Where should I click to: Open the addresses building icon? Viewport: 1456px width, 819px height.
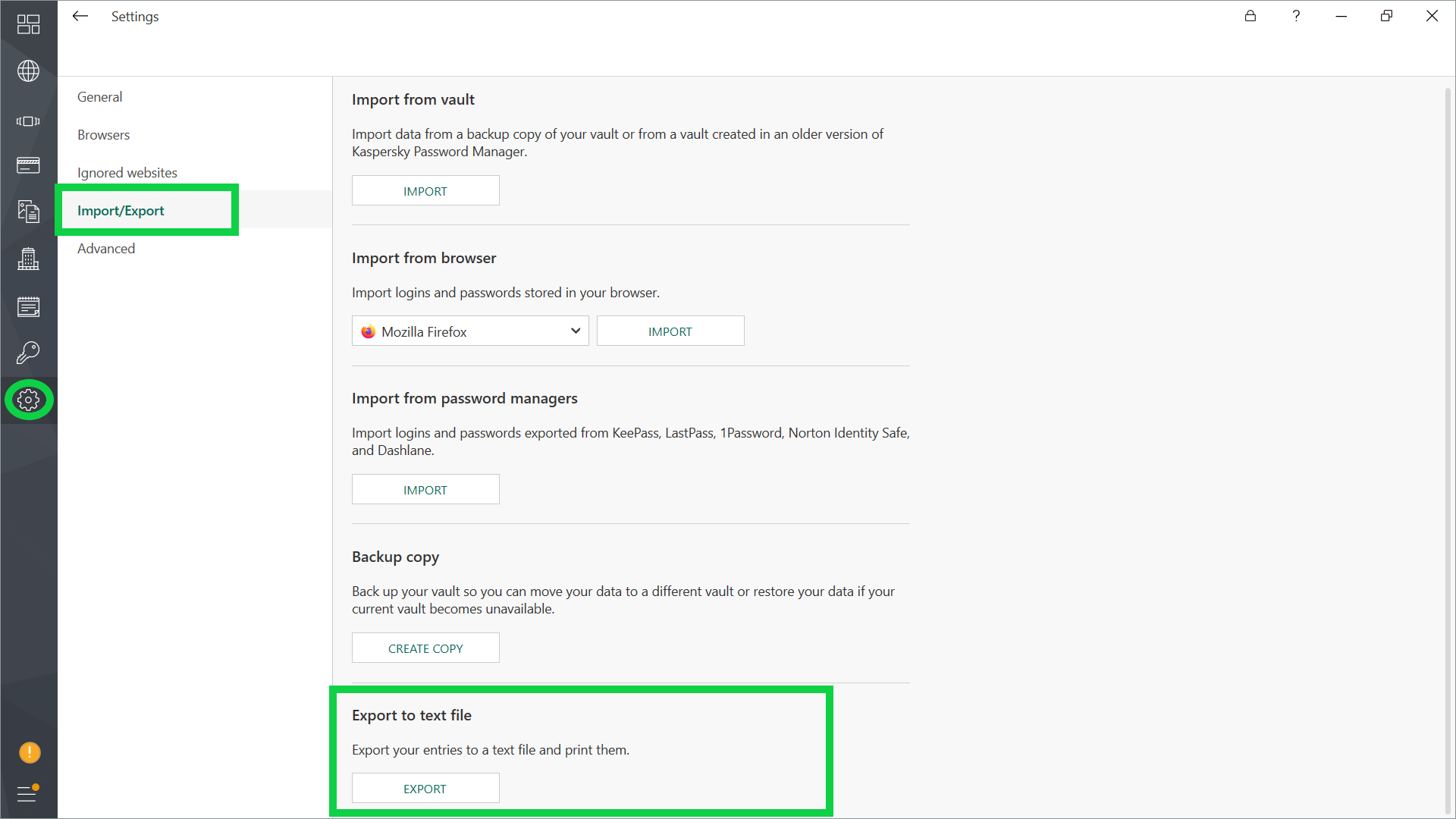click(x=28, y=259)
